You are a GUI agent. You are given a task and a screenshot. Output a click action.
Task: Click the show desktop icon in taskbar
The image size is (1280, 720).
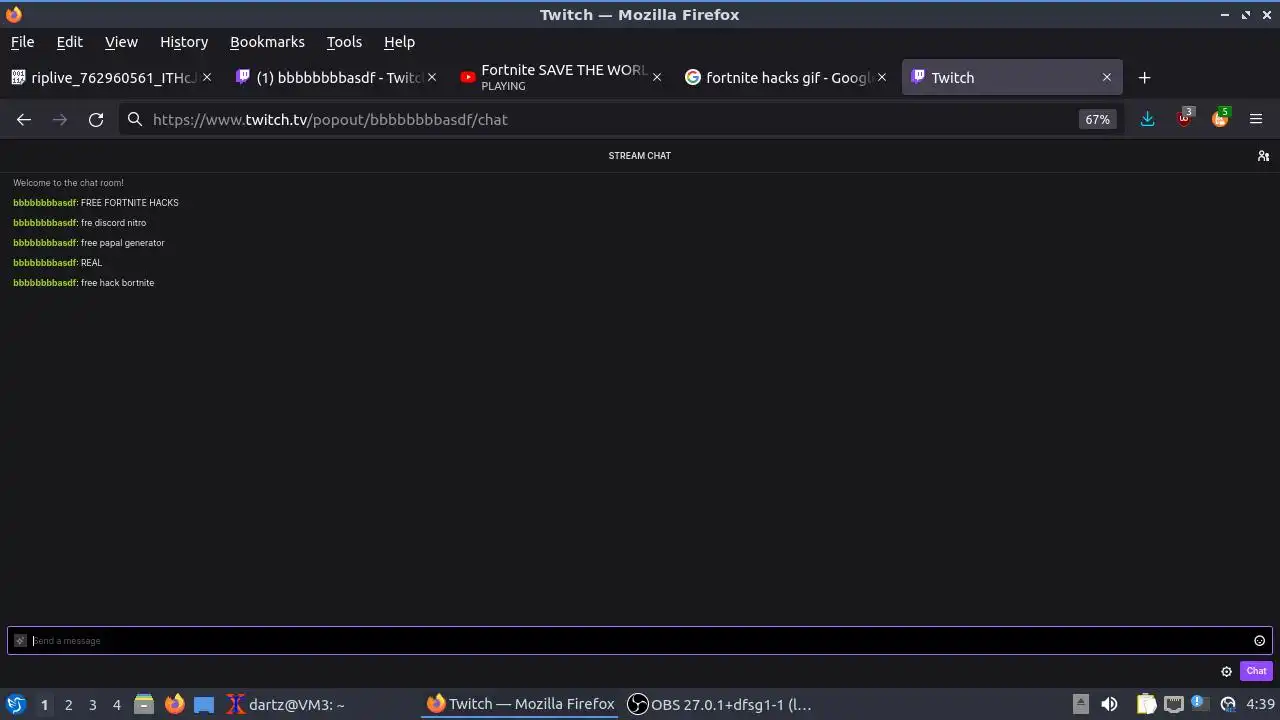(204, 704)
